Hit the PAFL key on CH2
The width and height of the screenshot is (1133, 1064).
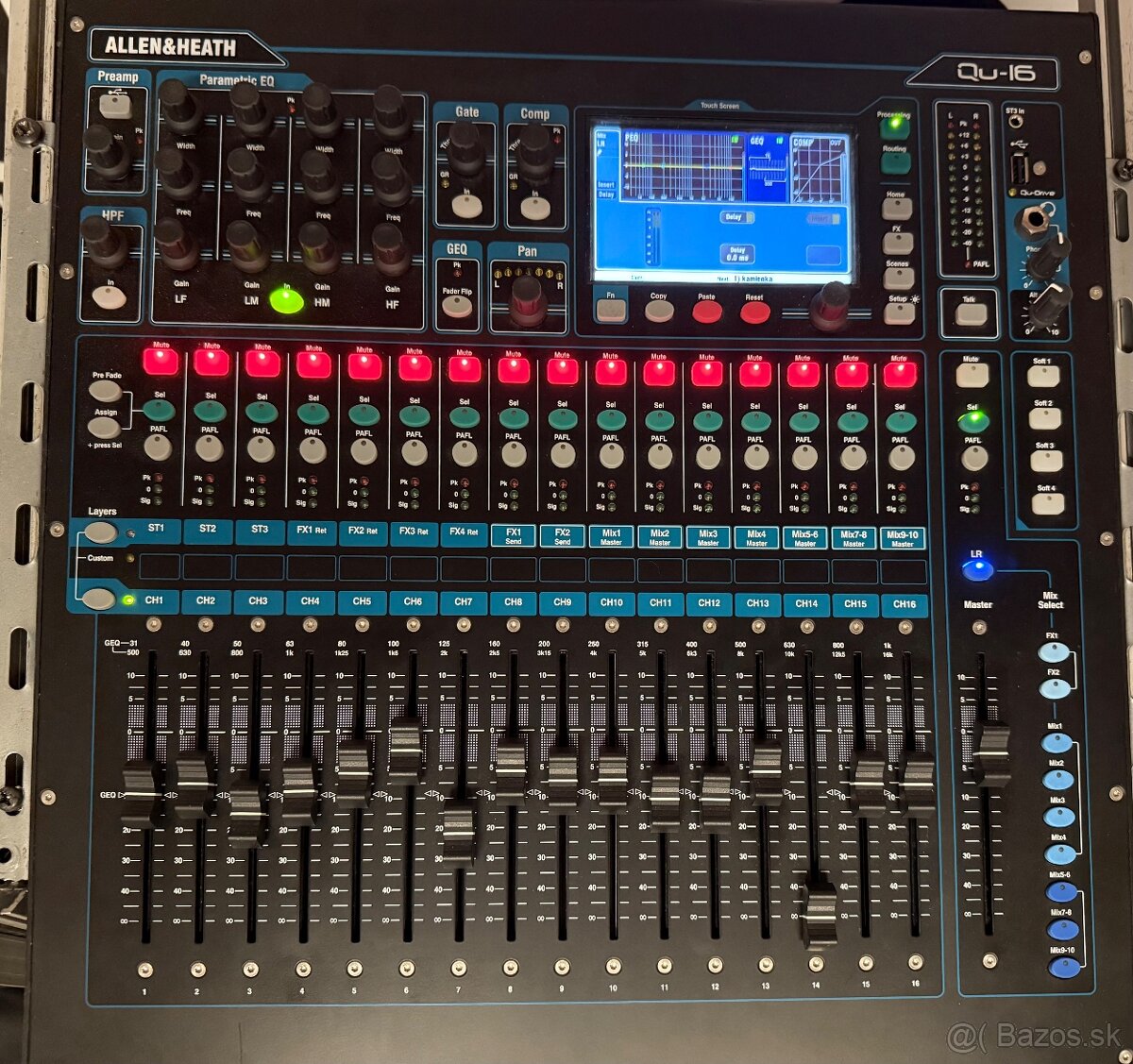(209, 448)
